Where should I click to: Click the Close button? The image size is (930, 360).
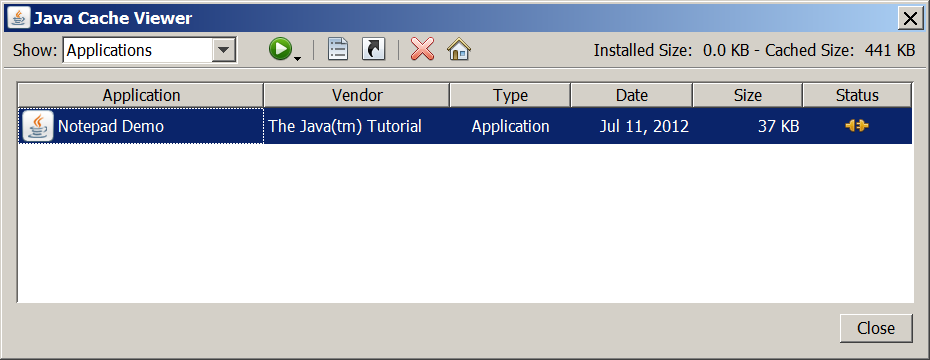point(876,328)
